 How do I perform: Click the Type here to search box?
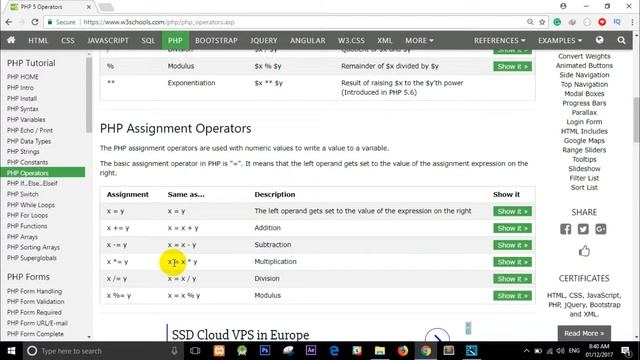102,351
